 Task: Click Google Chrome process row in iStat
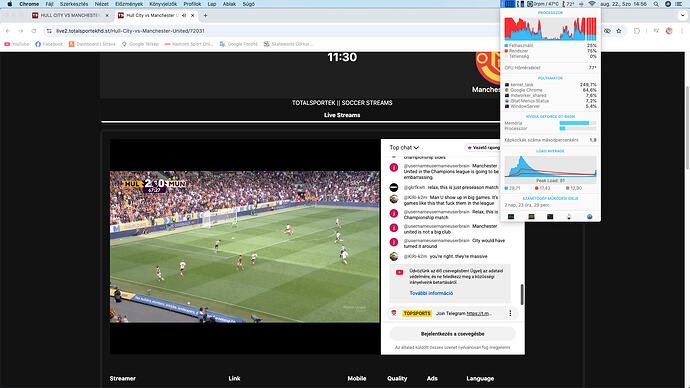pyautogui.click(x=550, y=90)
